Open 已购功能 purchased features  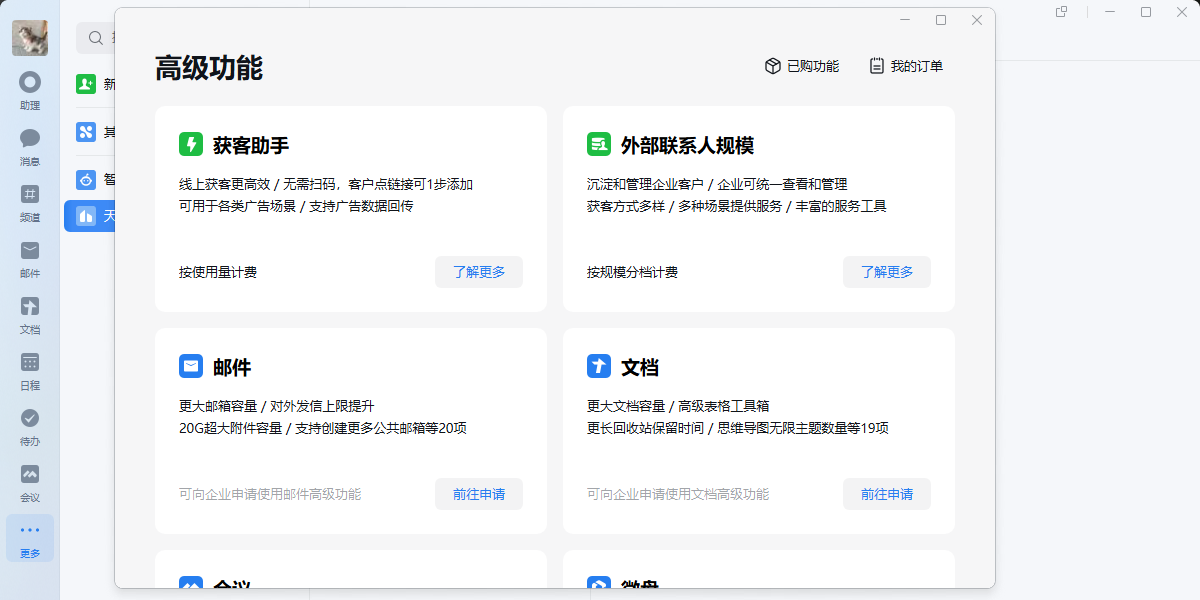(x=802, y=66)
